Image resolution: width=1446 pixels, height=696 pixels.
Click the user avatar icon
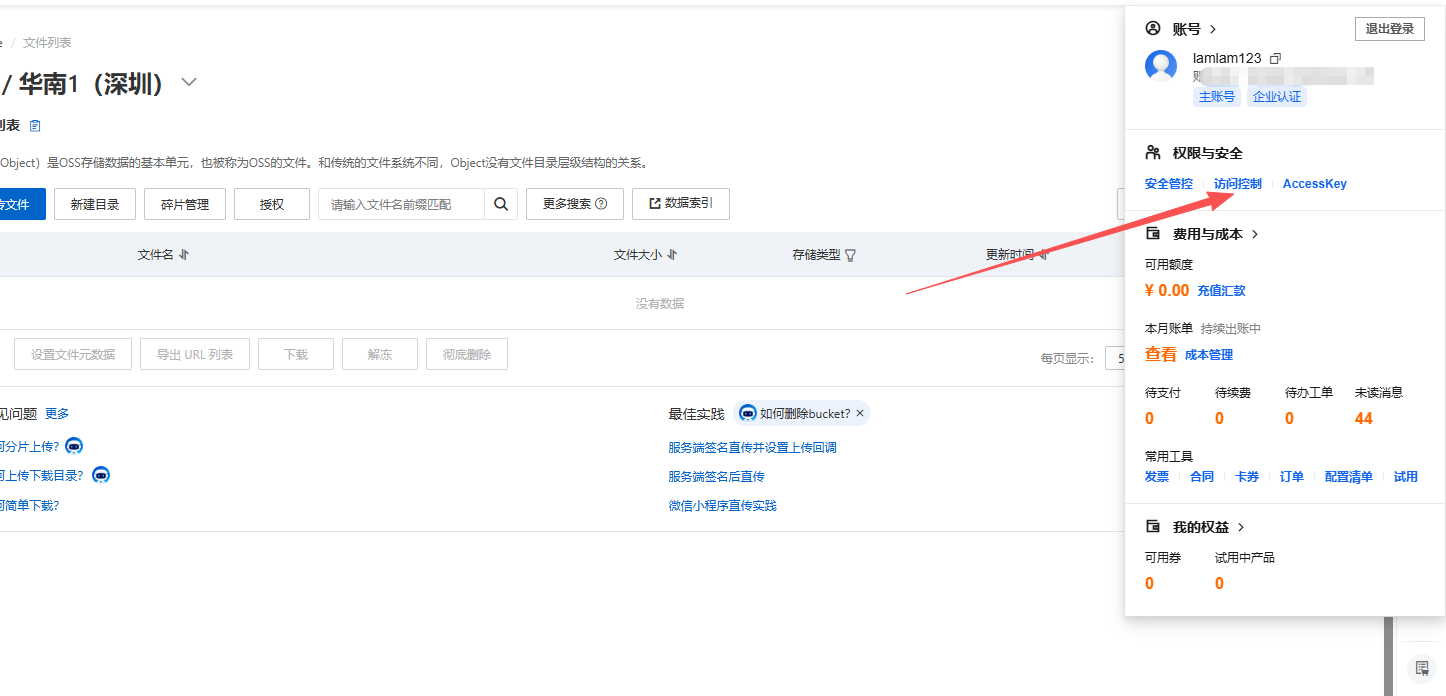1161,66
